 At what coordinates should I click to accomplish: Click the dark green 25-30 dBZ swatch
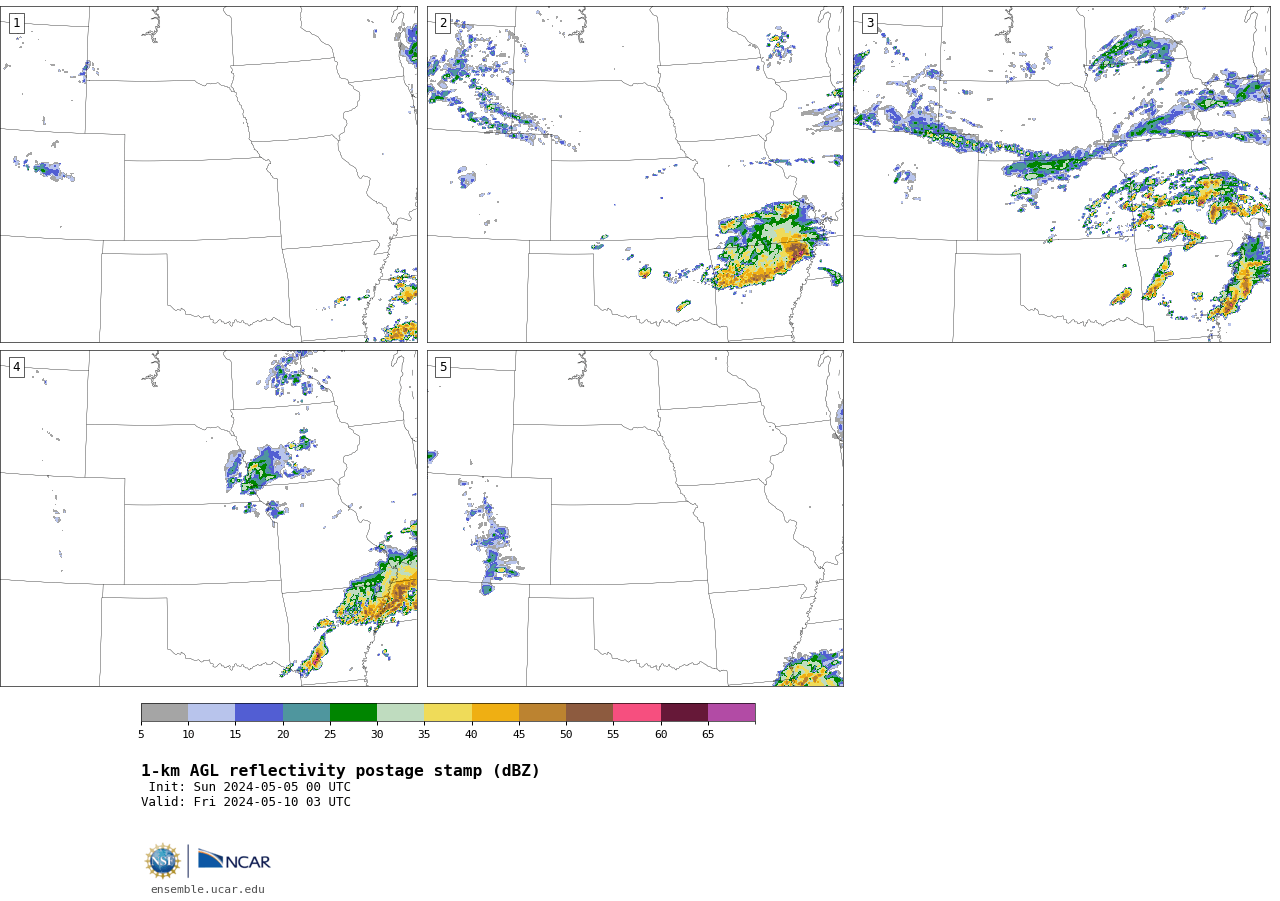pyautogui.click(x=353, y=712)
